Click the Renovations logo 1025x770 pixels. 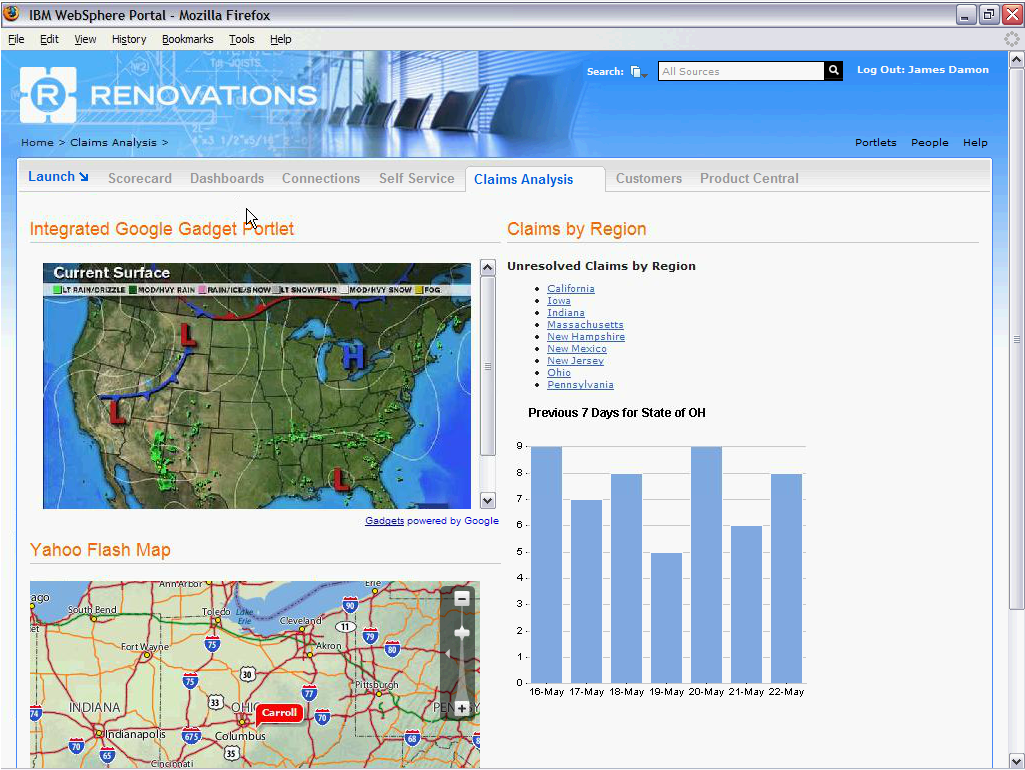[169, 95]
